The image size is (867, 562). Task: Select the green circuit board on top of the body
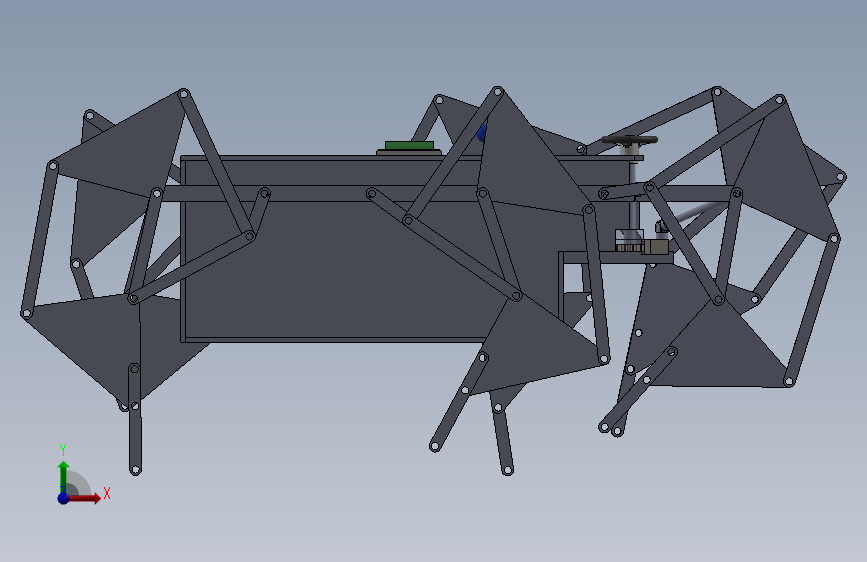click(409, 145)
